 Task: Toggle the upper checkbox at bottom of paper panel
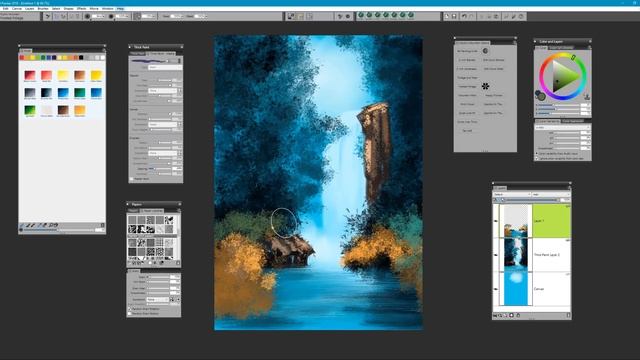[130, 309]
